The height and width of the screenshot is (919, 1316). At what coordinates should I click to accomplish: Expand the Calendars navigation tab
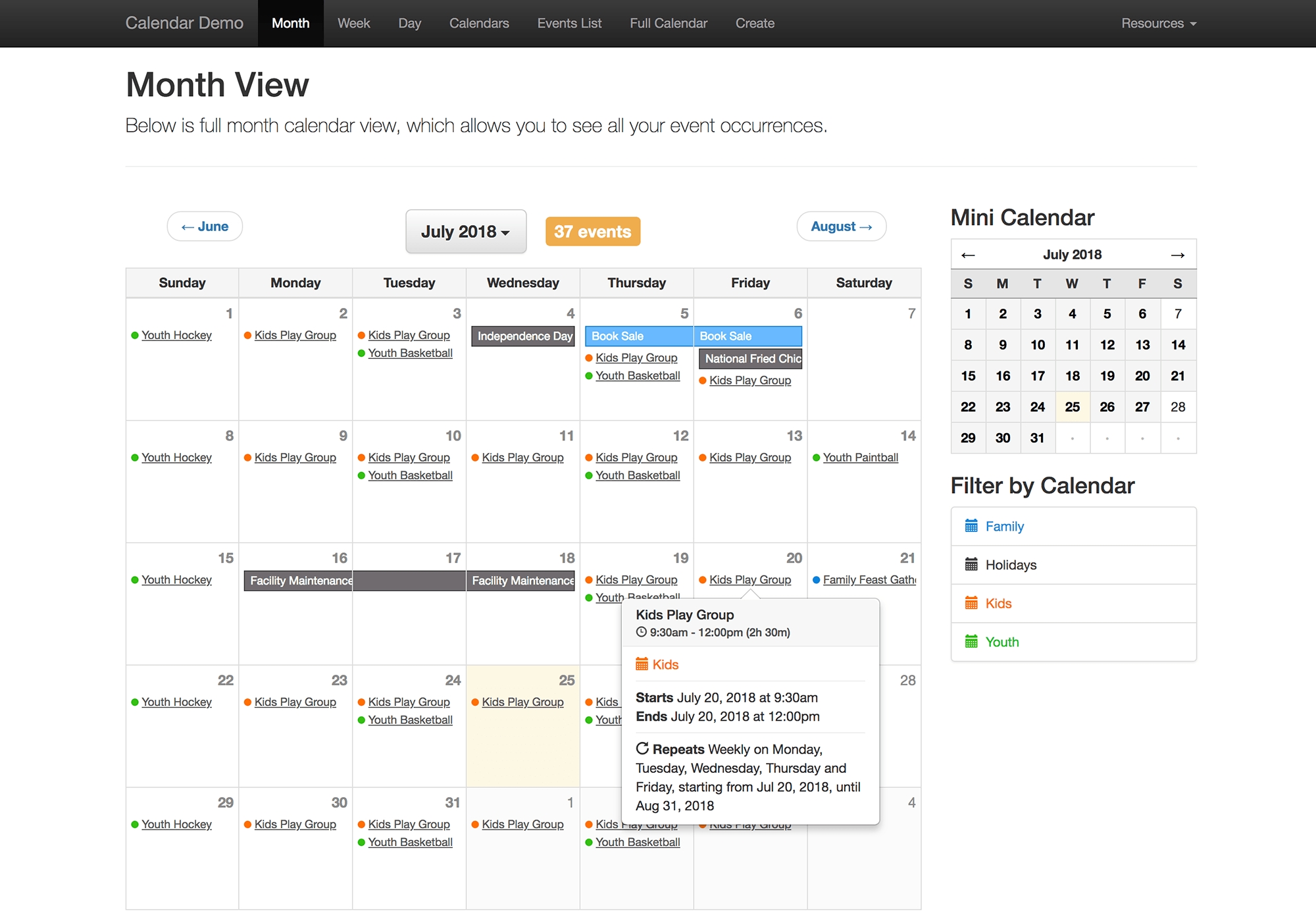point(478,23)
